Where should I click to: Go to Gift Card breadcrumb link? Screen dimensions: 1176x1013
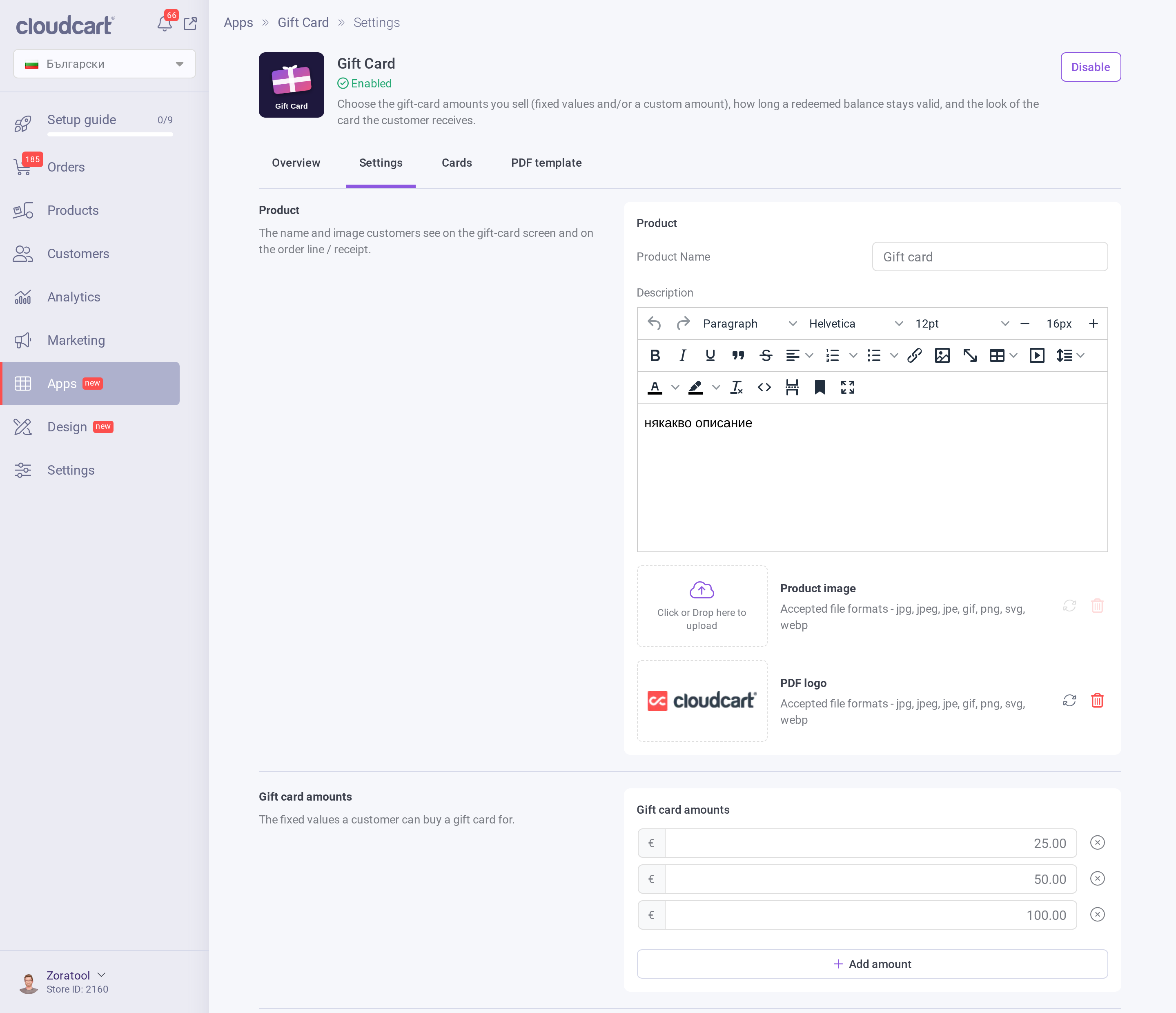pos(303,23)
